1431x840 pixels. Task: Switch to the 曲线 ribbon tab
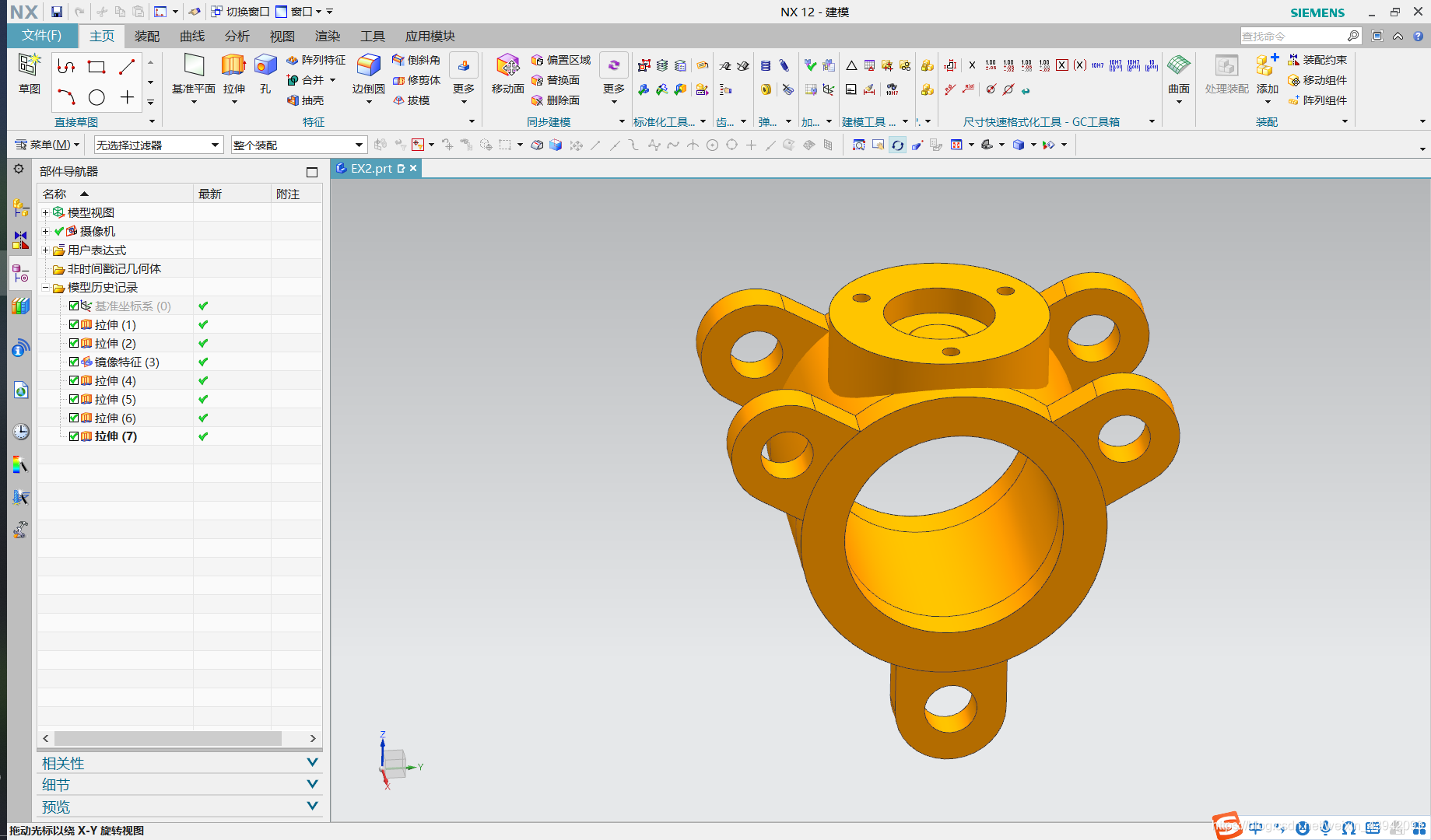click(x=192, y=37)
